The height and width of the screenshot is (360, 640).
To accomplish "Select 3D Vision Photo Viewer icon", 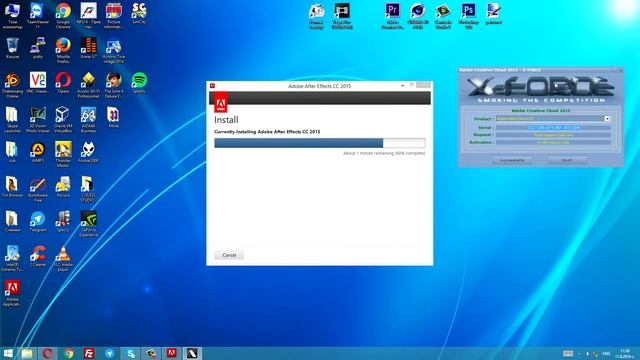I will pyautogui.click(x=38, y=120).
